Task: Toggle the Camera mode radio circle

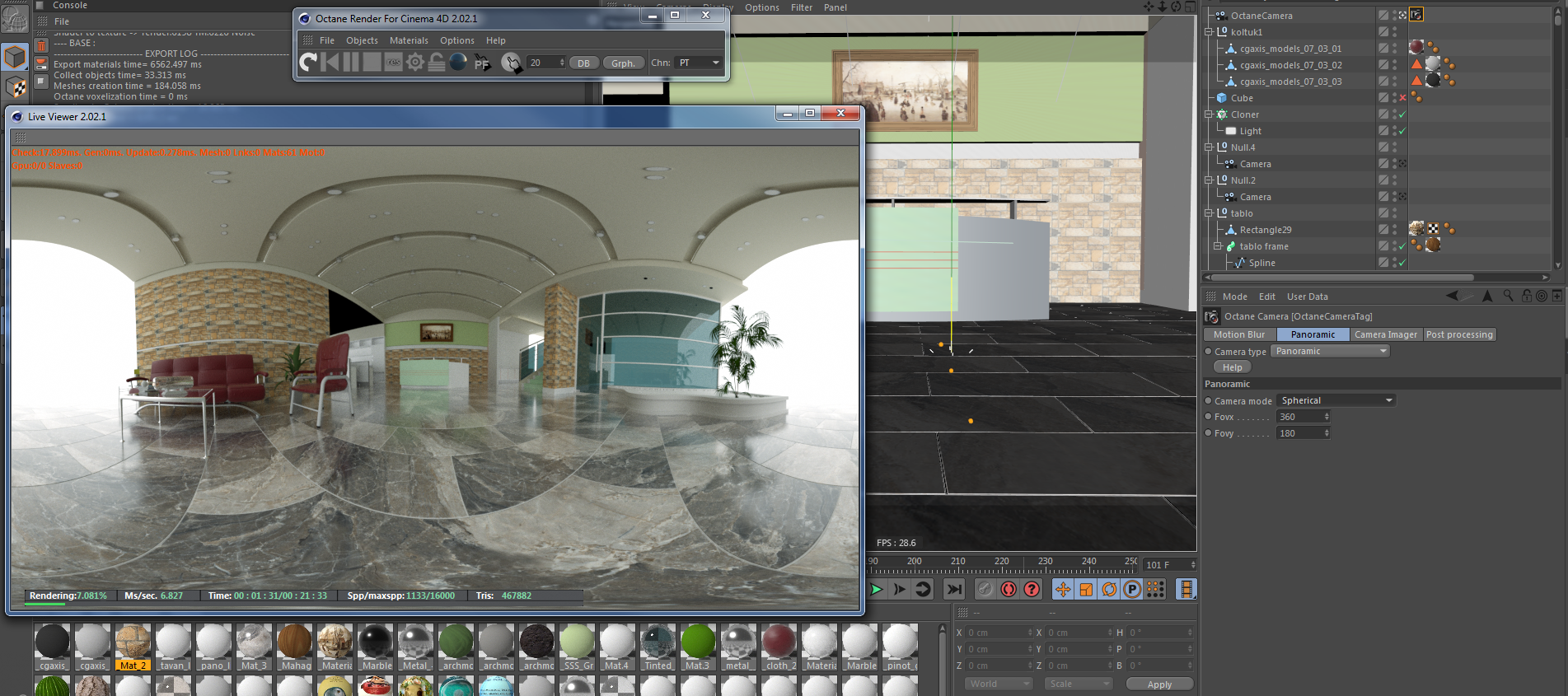Action: point(1208,401)
